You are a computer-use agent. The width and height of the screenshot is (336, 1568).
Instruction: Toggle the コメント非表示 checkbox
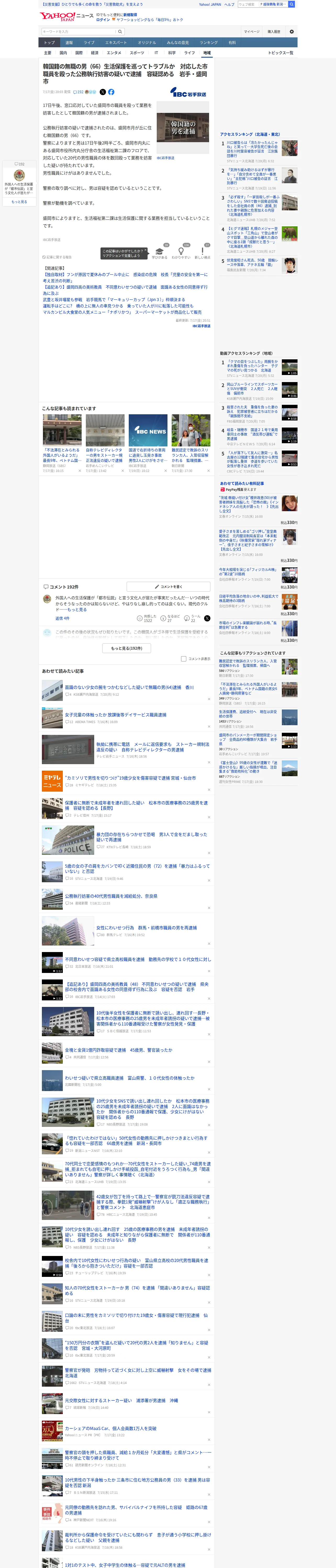(183, 659)
